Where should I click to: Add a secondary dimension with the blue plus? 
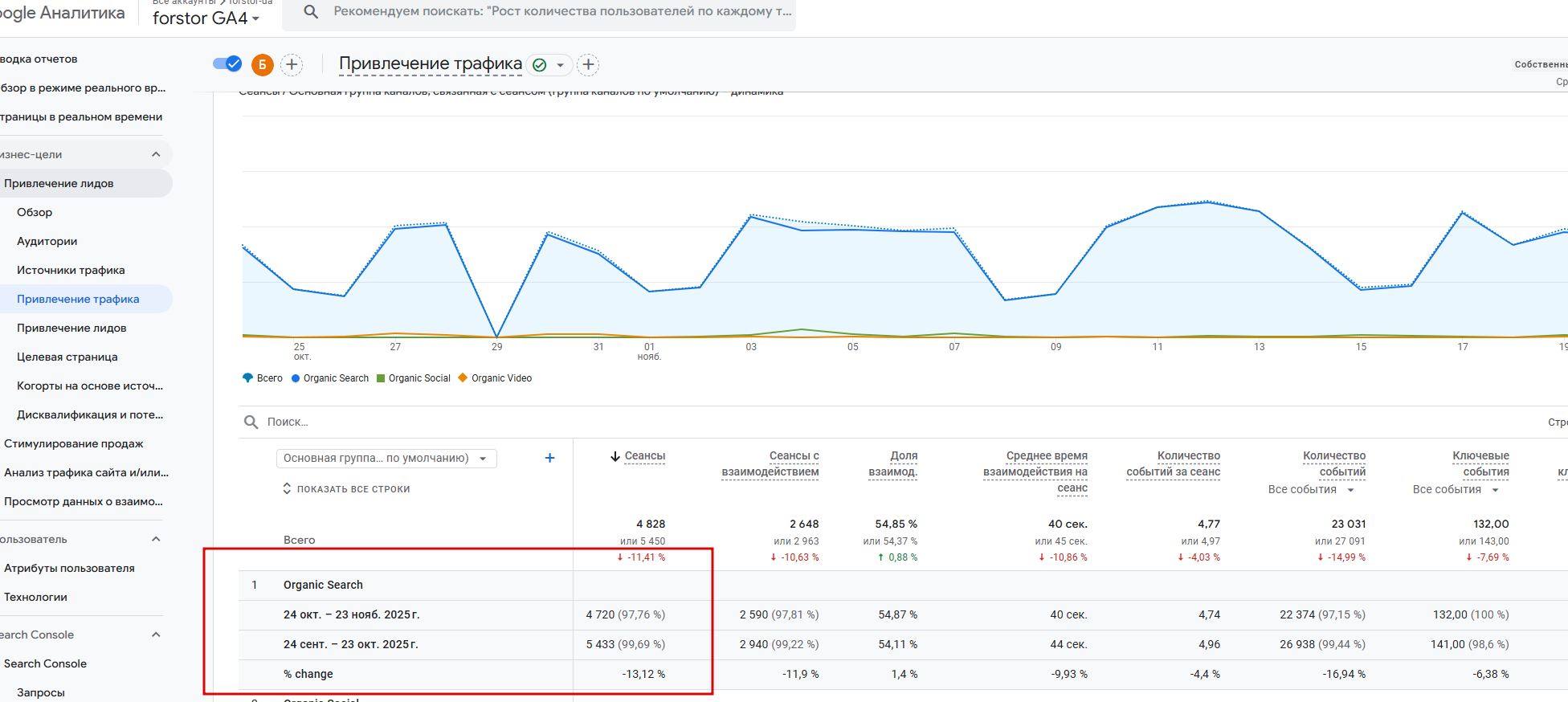point(549,458)
